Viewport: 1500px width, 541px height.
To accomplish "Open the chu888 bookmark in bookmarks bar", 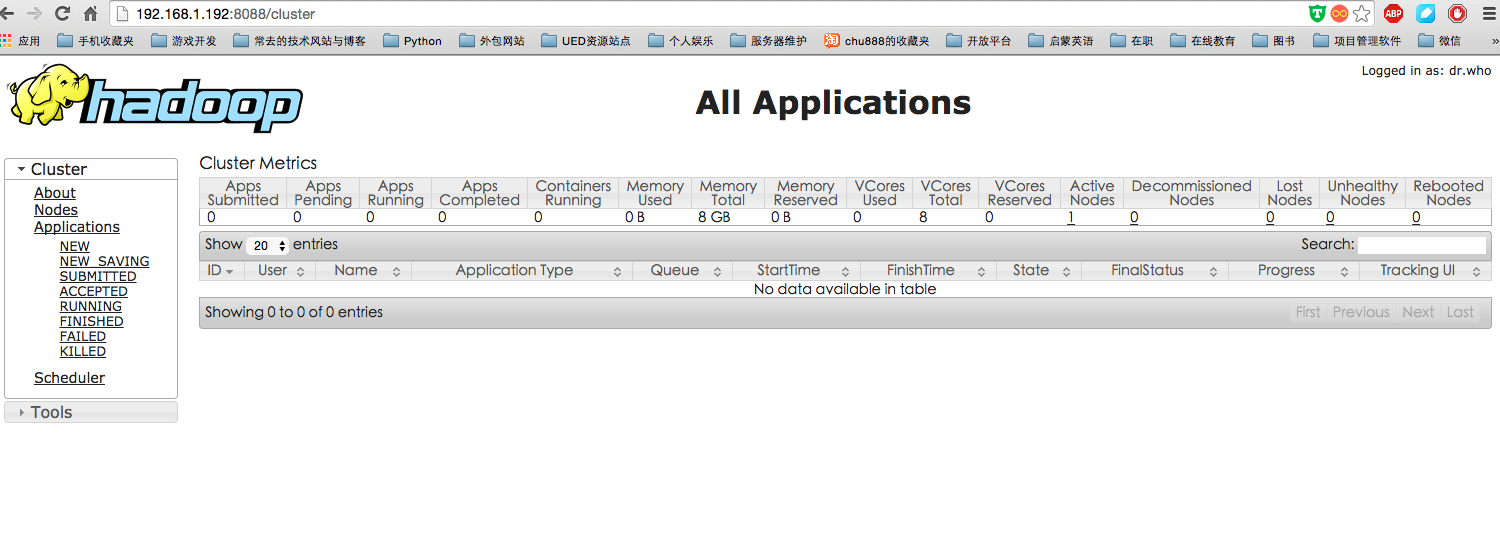I will (x=877, y=41).
